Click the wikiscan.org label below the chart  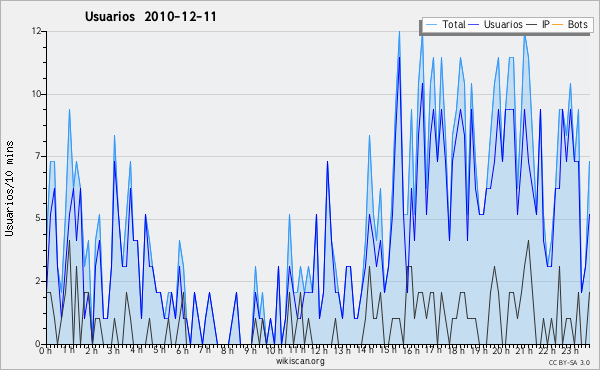point(300,361)
